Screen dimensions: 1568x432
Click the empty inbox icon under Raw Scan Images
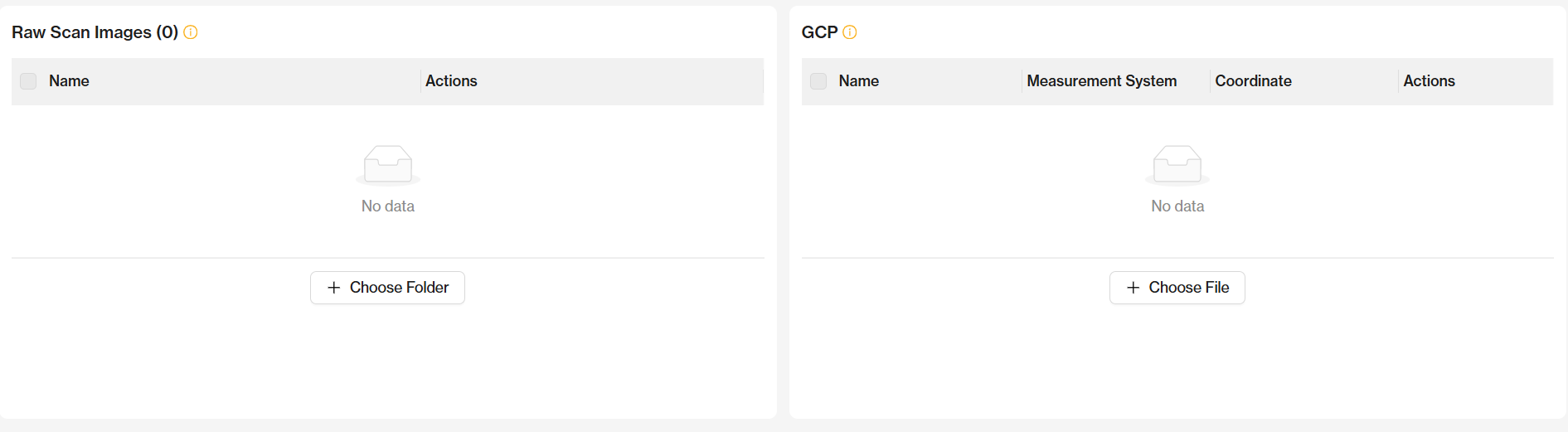388,164
